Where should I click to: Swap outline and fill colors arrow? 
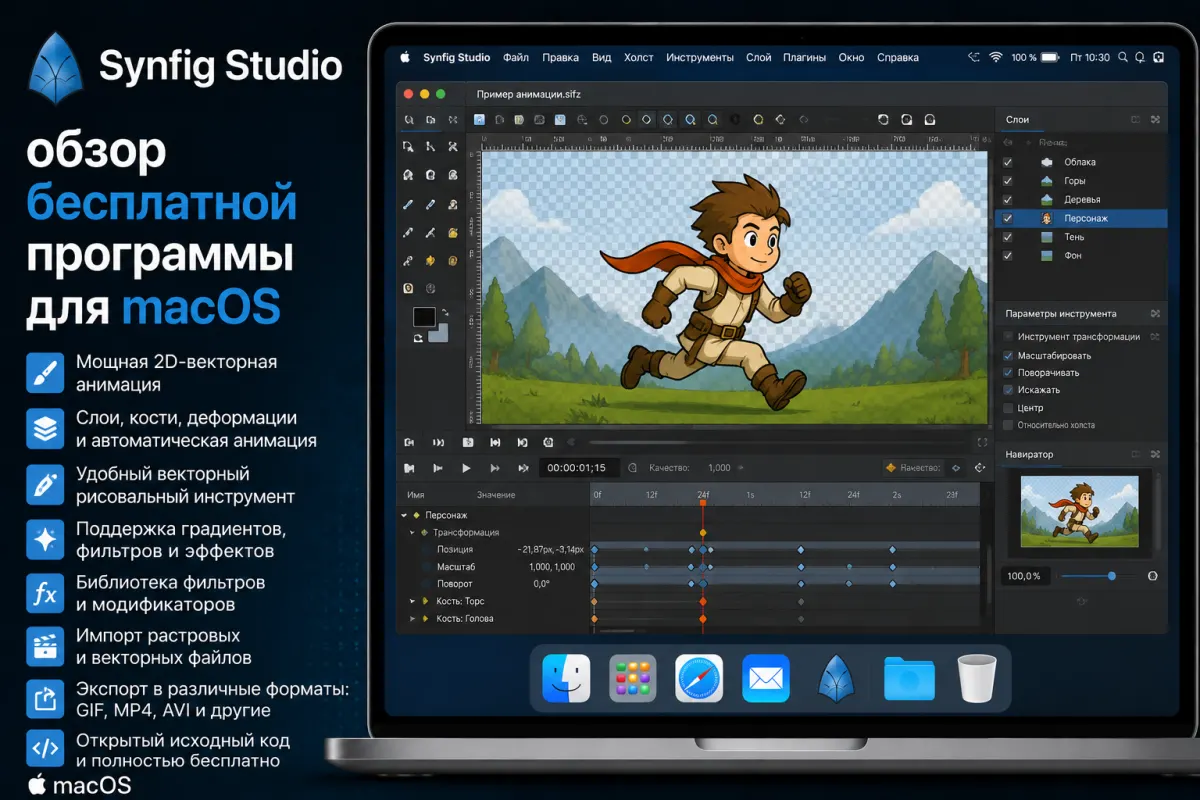pyautogui.click(x=445, y=314)
